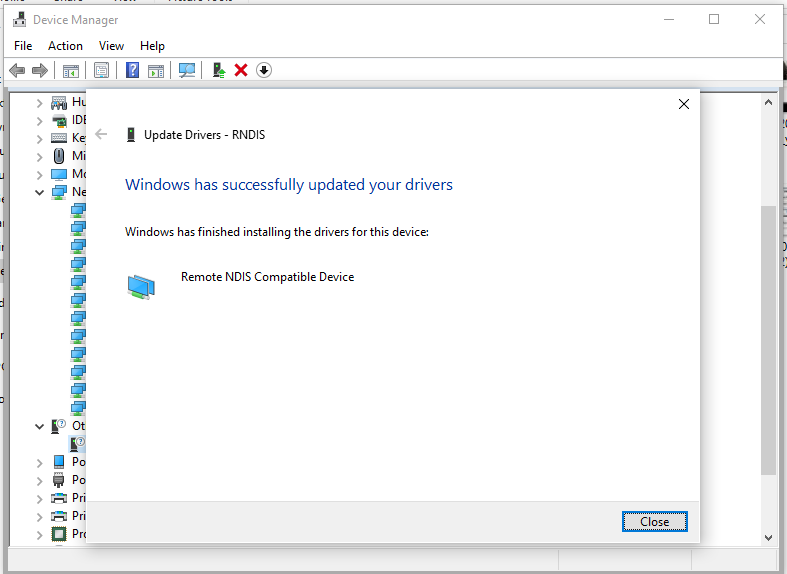Image resolution: width=787 pixels, height=574 pixels.
Task: Click the red X Uninstall device icon
Action: pyautogui.click(x=241, y=70)
